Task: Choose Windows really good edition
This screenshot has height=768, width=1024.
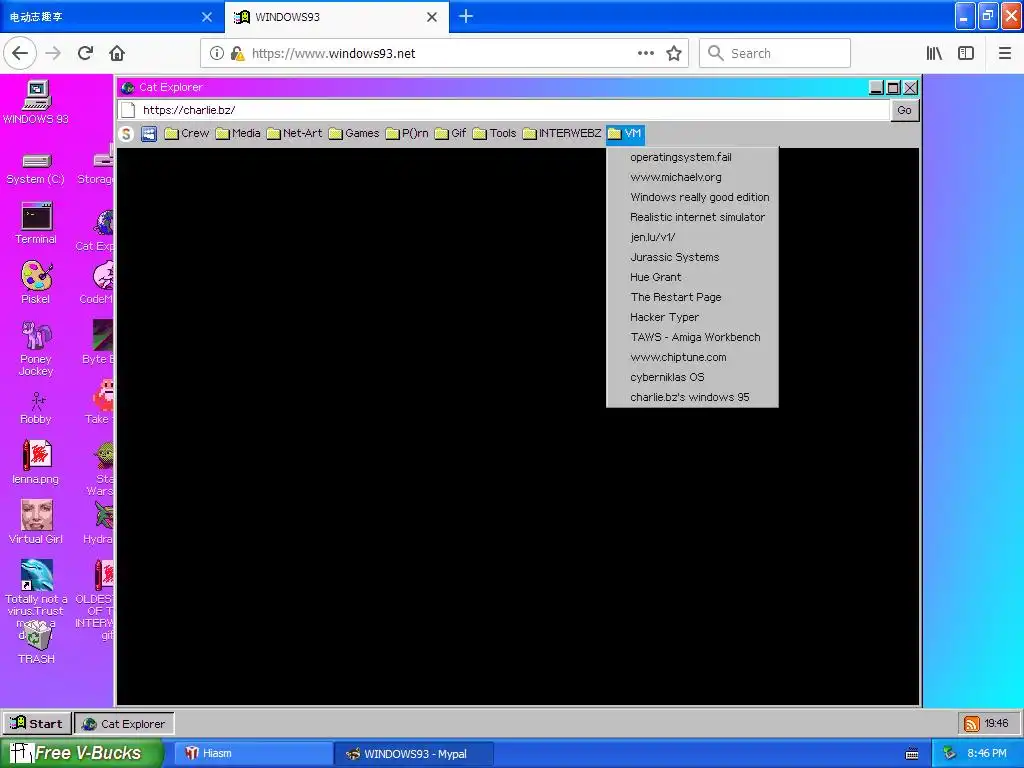Action: 692,197
